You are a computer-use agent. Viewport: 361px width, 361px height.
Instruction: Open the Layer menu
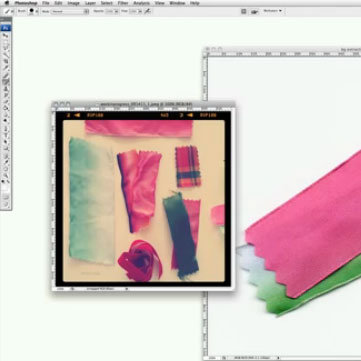(90, 3)
